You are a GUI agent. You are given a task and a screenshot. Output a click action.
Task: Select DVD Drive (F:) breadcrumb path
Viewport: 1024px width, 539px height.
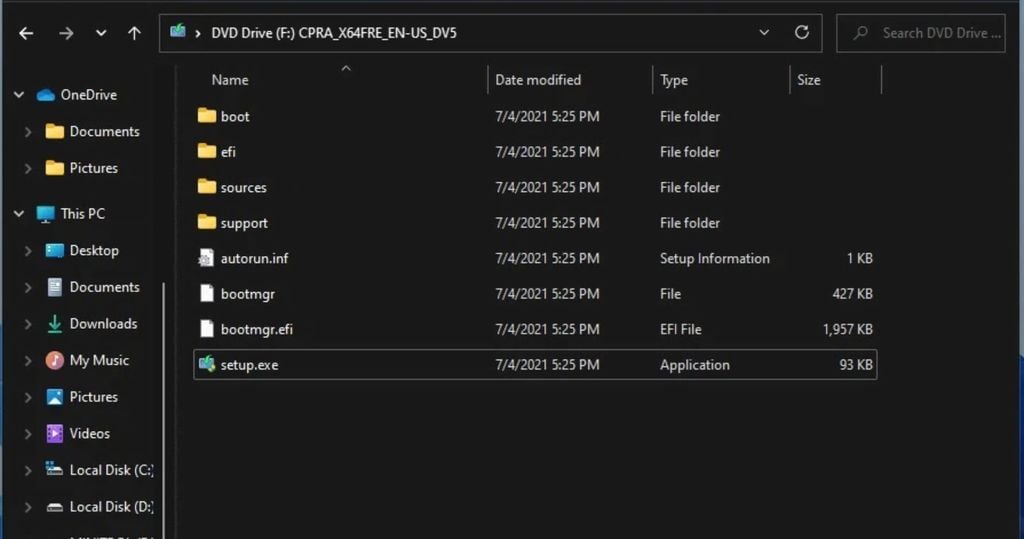(334, 33)
